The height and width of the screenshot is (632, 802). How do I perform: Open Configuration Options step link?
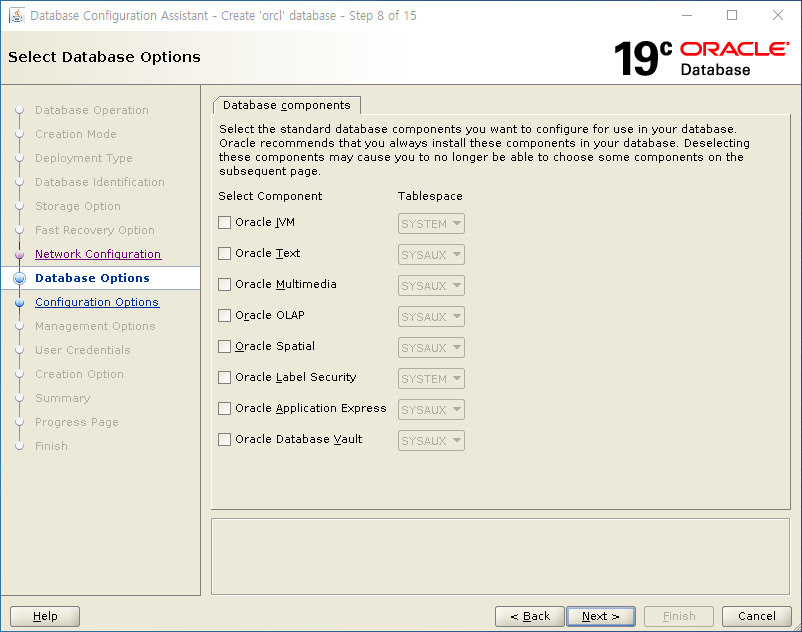pos(97,302)
